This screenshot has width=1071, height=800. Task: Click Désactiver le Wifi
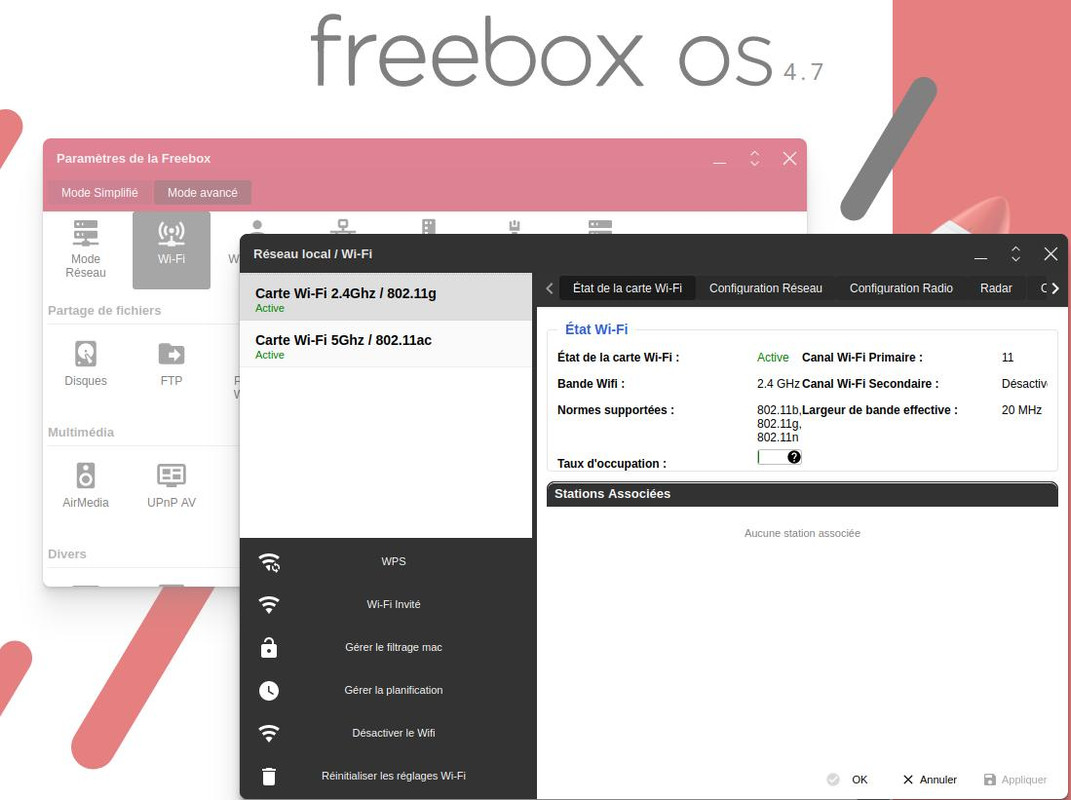tap(393, 733)
